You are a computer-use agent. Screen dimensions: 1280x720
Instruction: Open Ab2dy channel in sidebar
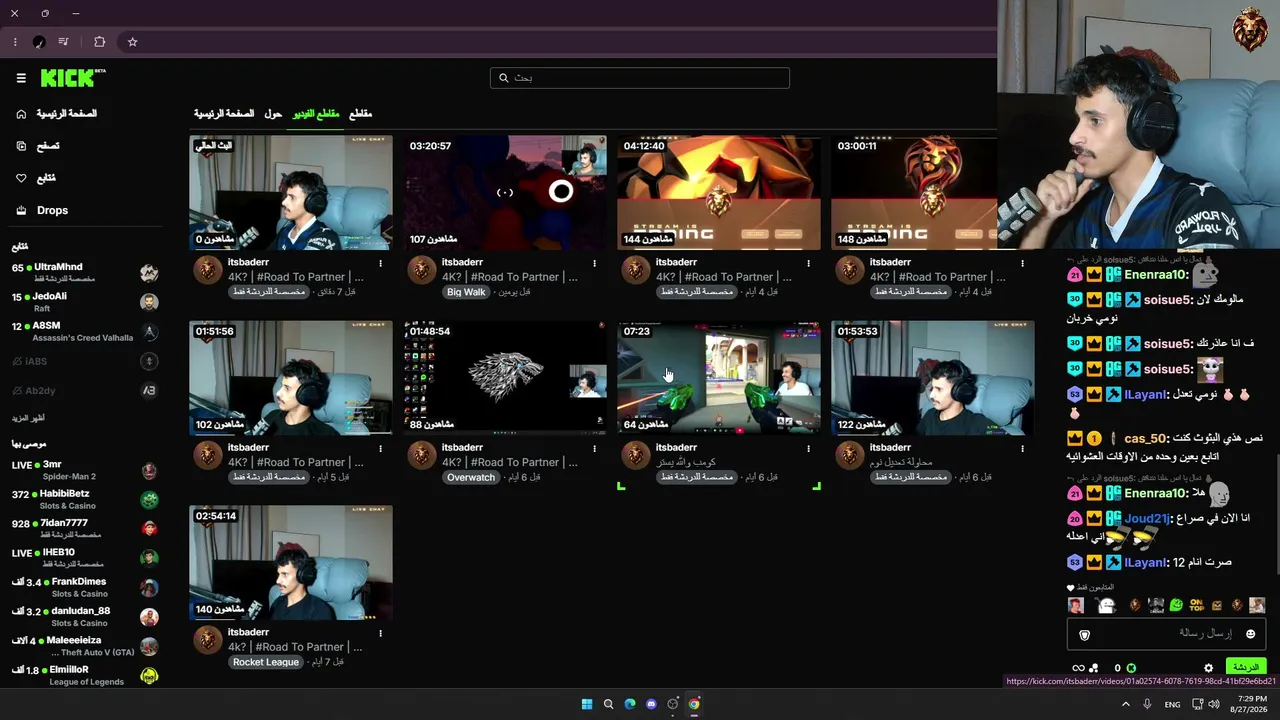click(85, 390)
